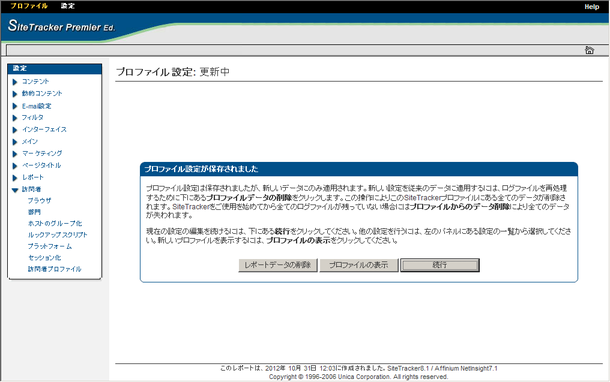Expand the マーケティング arrow icon
This screenshot has width=610, height=382.
15,154
